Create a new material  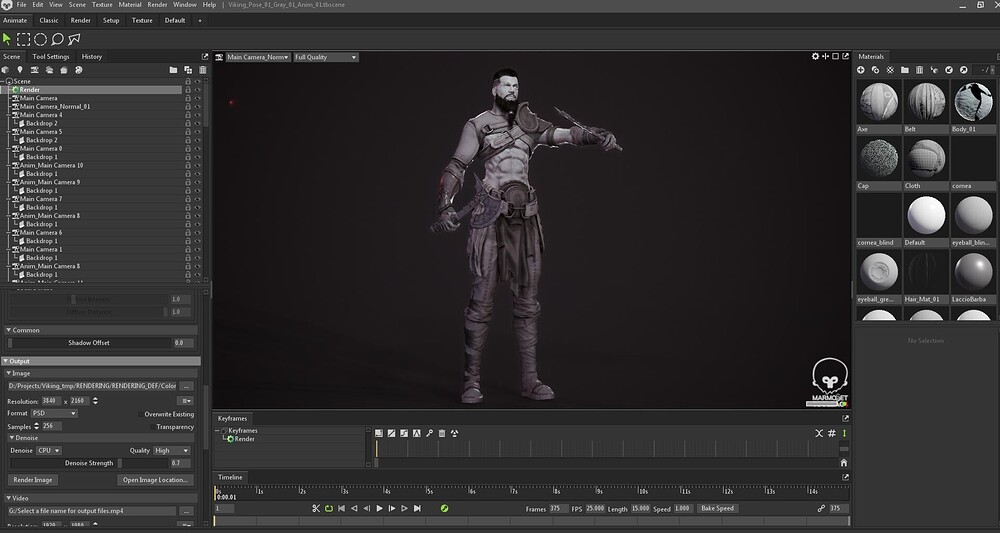(x=861, y=70)
